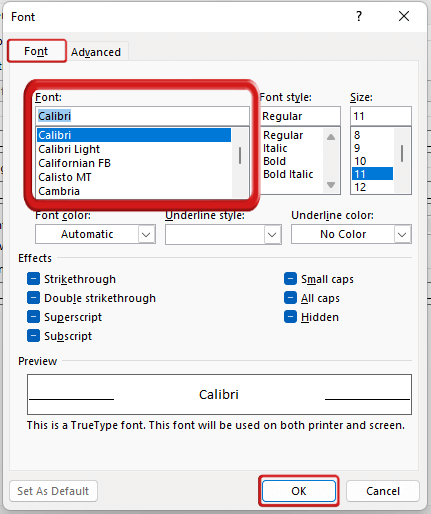
Task: Click the Cancel button
Action: [x=383, y=491]
